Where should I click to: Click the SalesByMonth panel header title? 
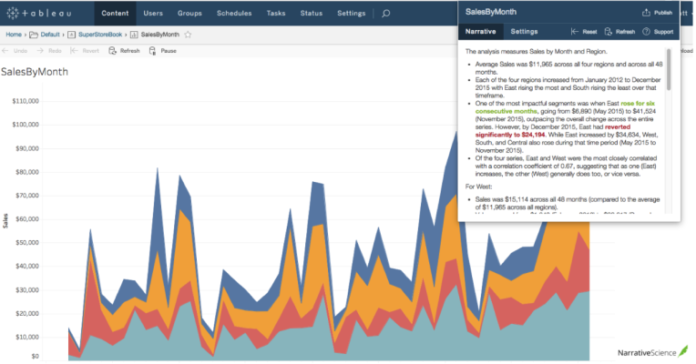(490, 12)
